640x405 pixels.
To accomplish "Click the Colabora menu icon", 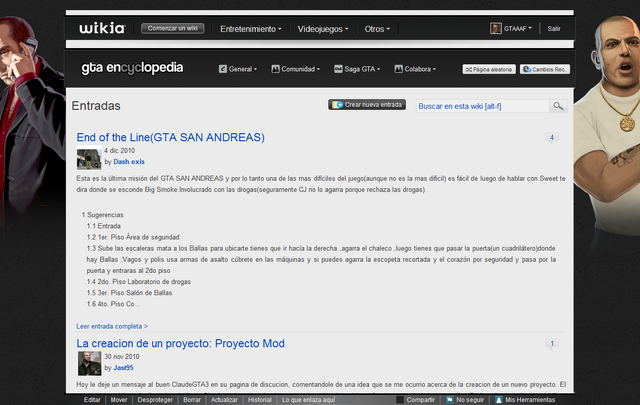I will 398,69.
